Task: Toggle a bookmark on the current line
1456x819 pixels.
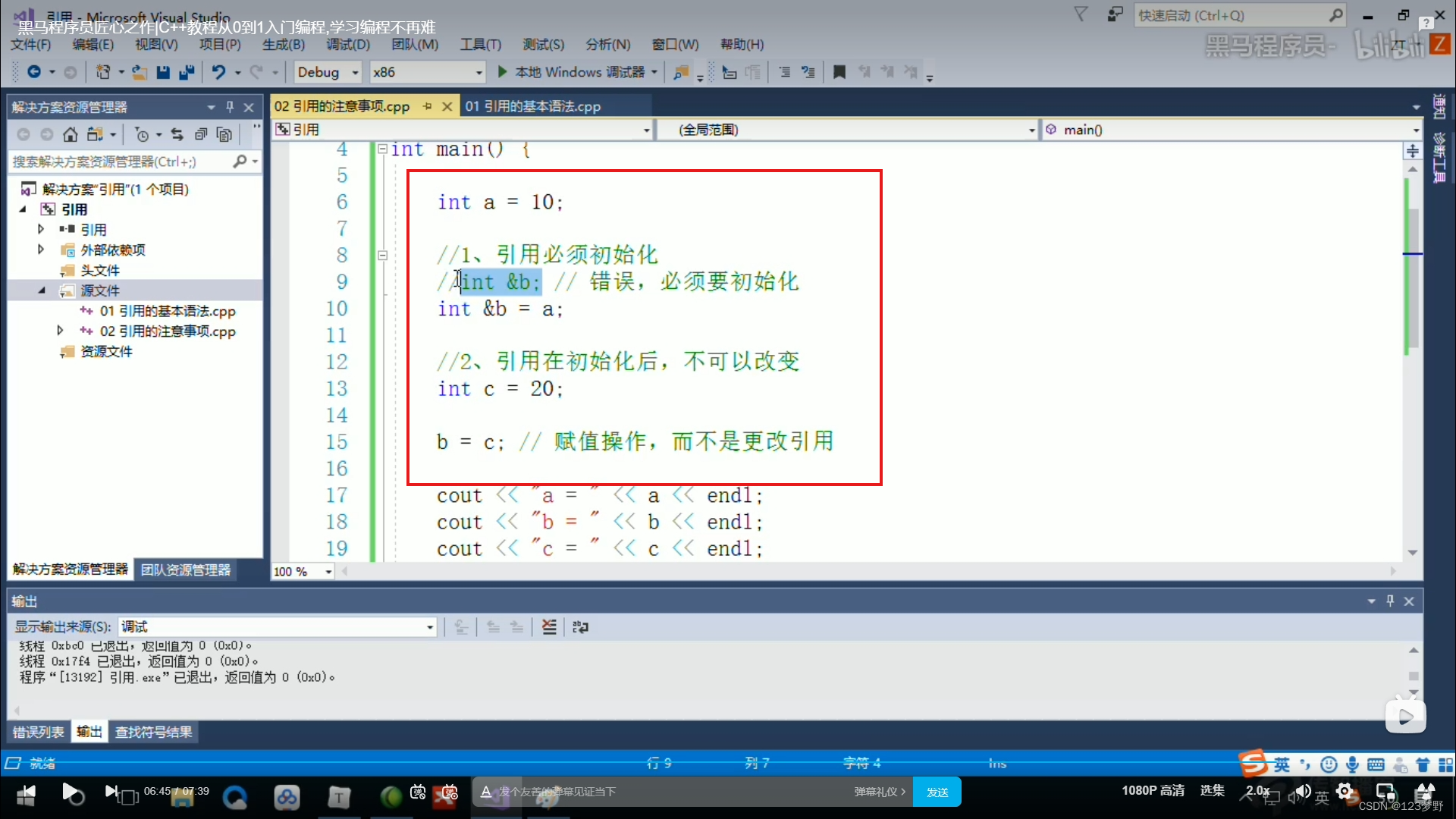Action: pyautogui.click(x=839, y=72)
